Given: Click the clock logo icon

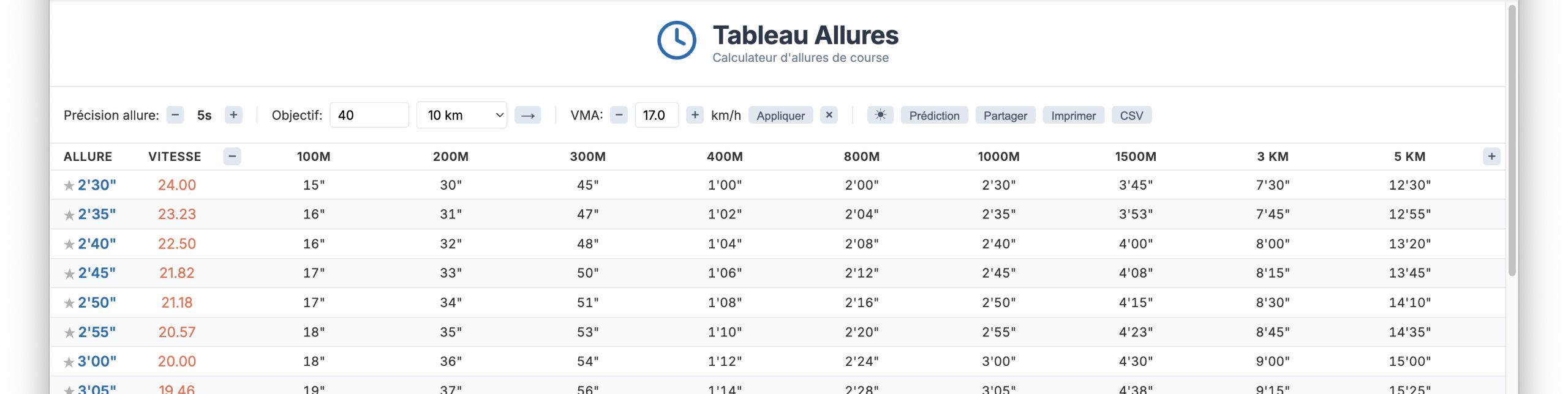Looking at the screenshot, I should 676,40.
